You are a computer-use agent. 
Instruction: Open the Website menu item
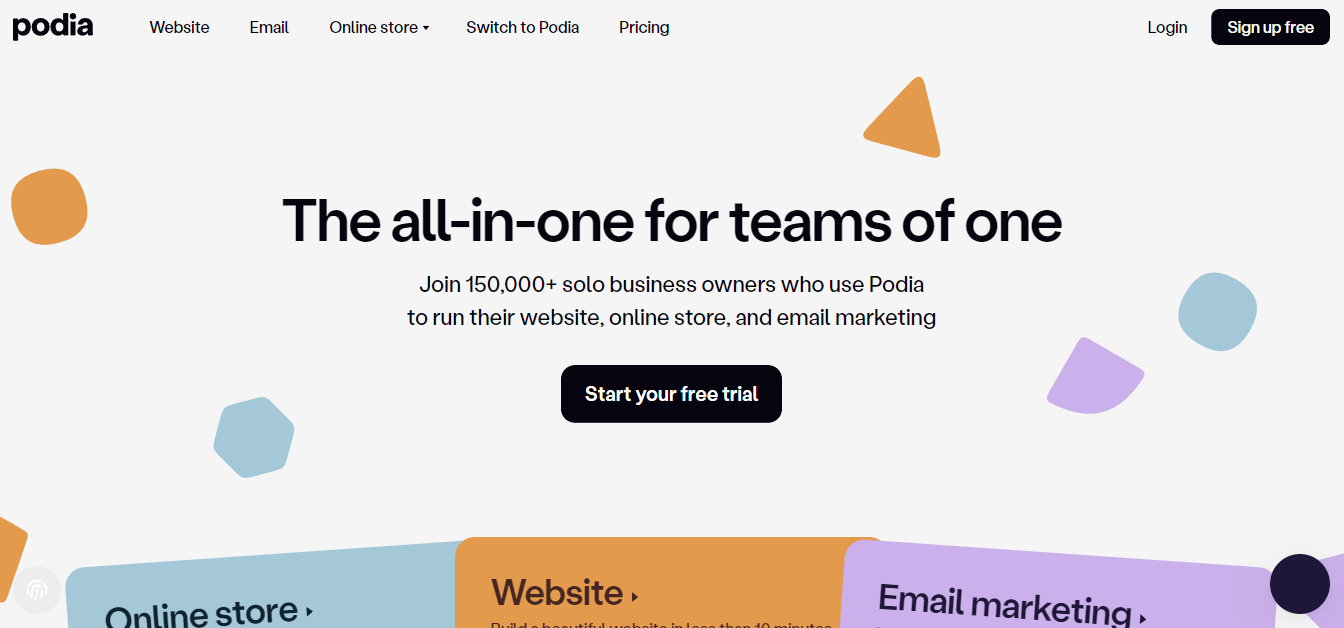[x=180, y=27]
